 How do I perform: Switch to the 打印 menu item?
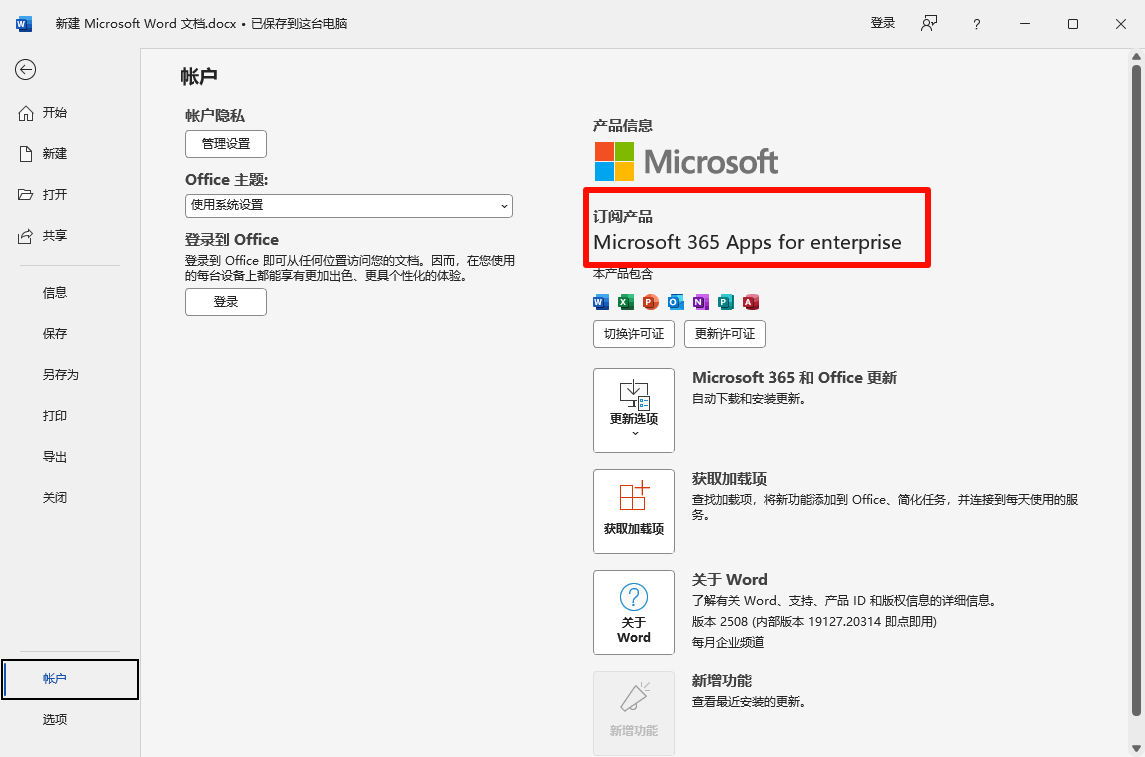click(54, 415)
